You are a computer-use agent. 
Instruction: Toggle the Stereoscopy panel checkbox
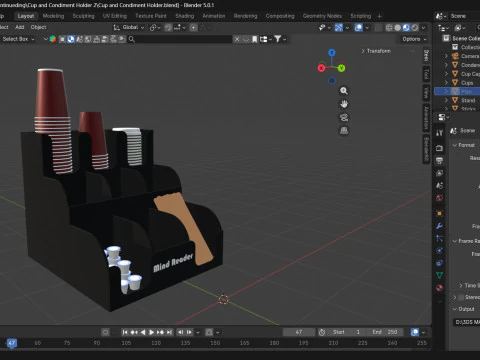pos(461,297)
